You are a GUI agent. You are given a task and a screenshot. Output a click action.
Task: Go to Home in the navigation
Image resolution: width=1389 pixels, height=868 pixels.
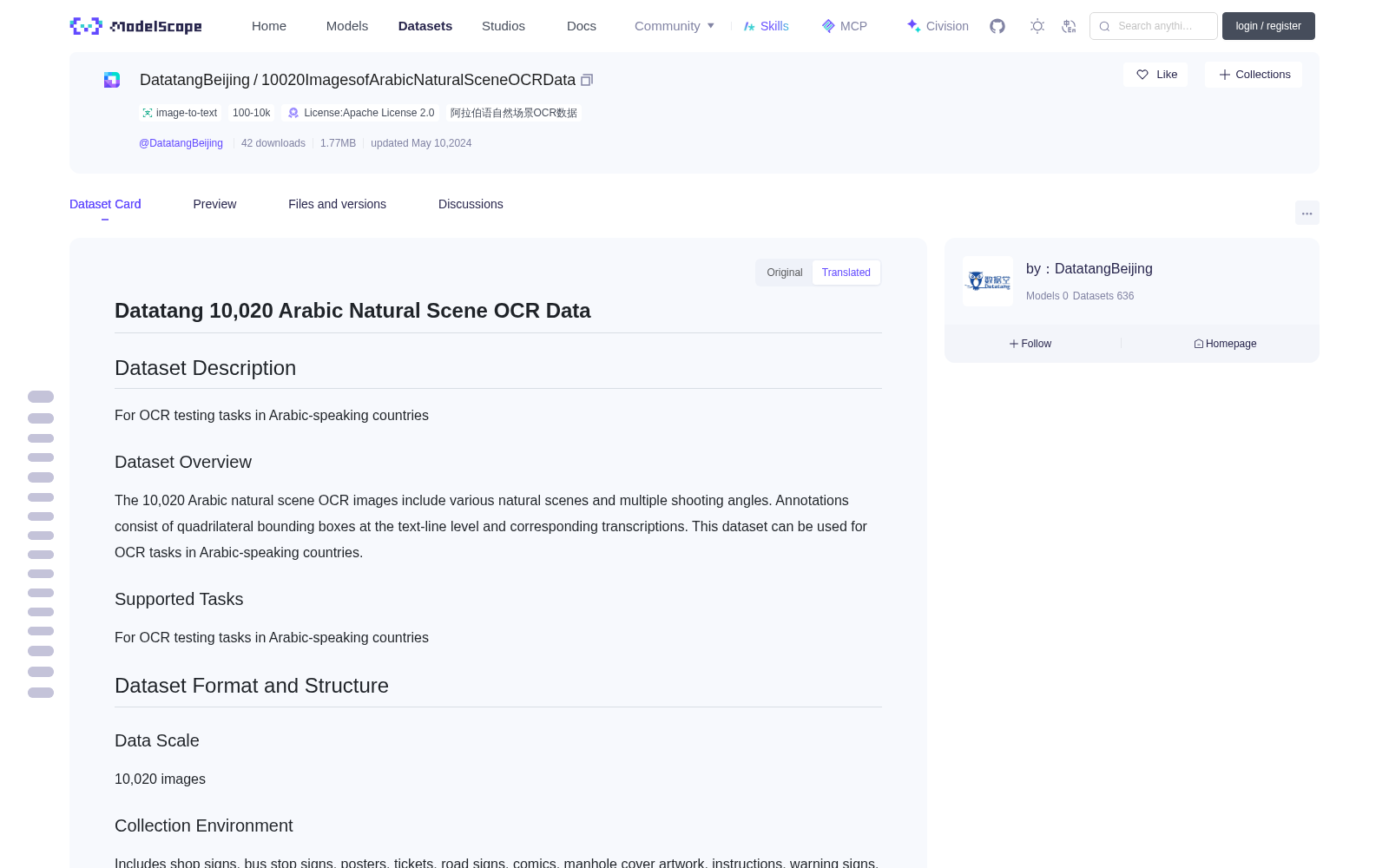pos(269,26)
